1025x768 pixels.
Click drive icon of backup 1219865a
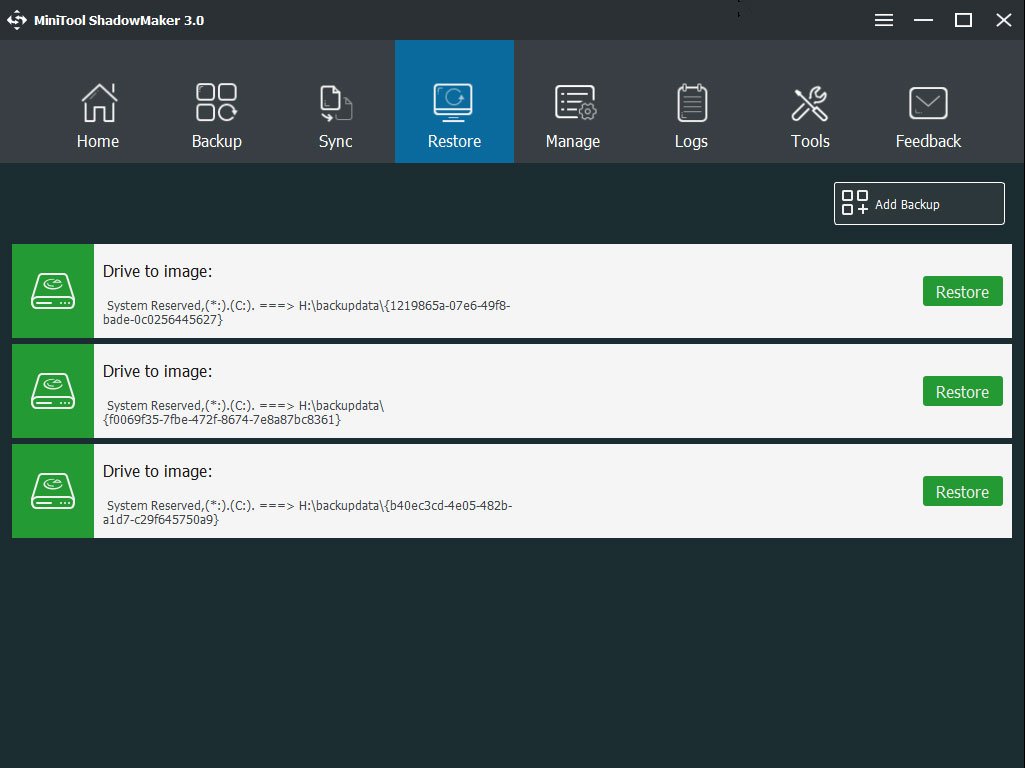[x=53, y=291]
